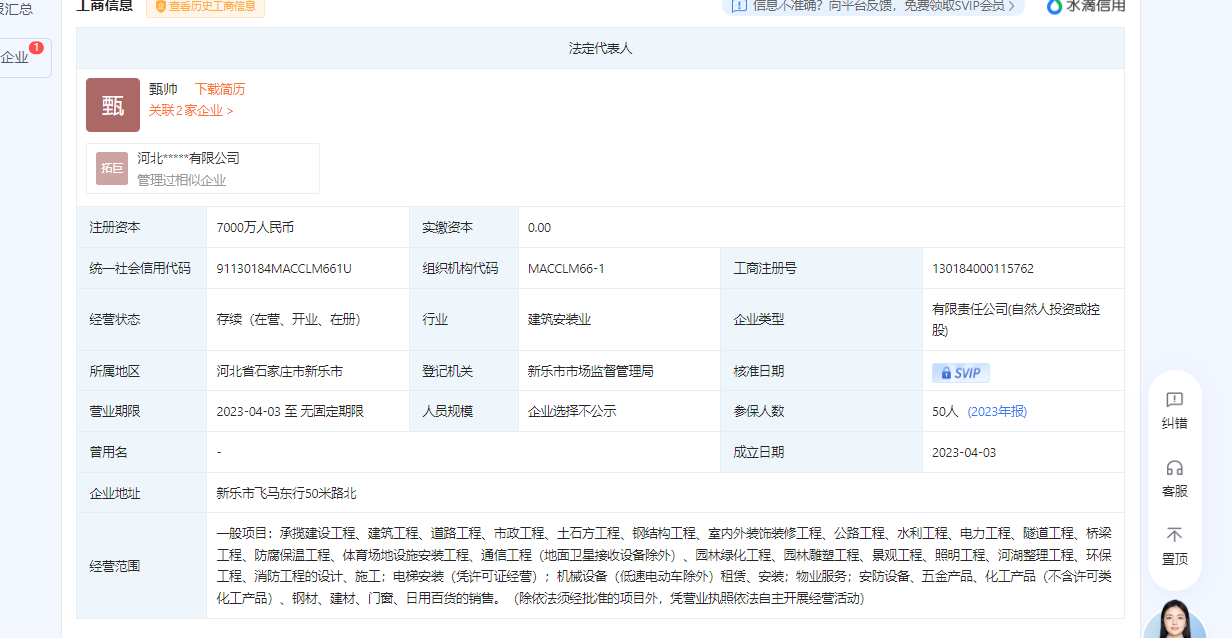
Task: Click the 成立日期 value 2023-04-03
Action: 964,452
